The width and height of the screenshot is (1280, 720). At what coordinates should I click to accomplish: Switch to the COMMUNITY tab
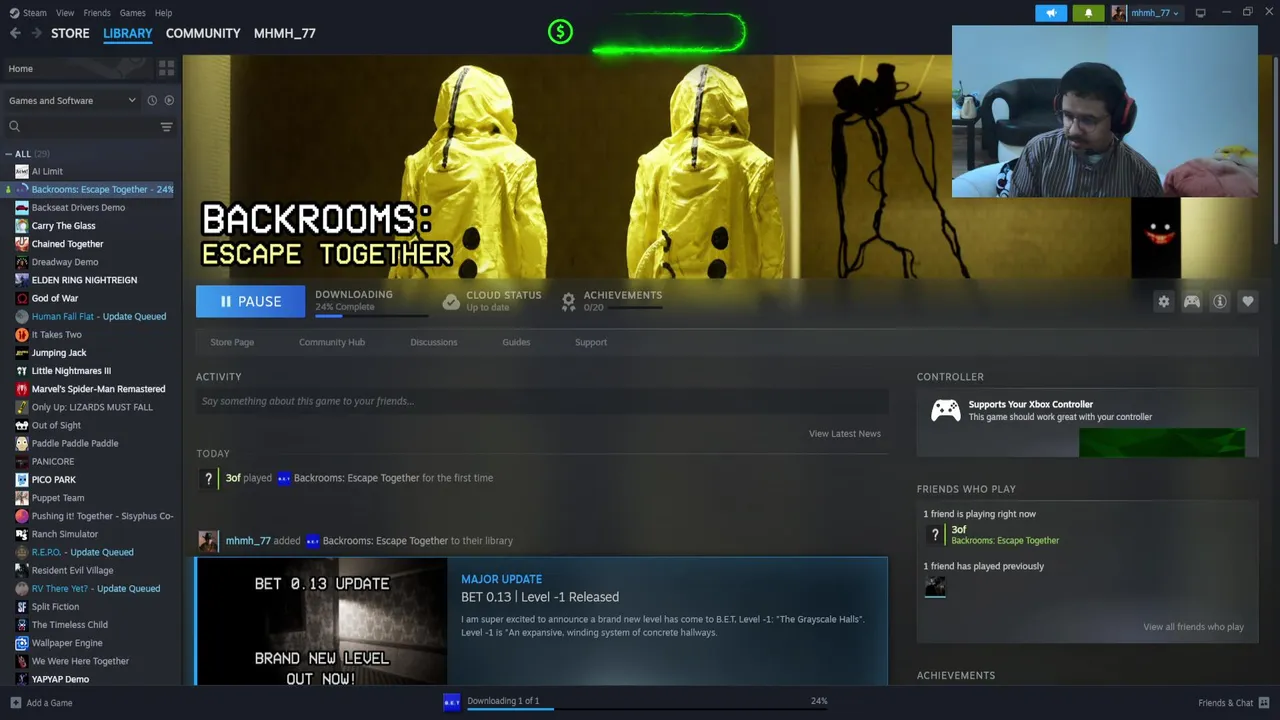[x=203, y=33]
